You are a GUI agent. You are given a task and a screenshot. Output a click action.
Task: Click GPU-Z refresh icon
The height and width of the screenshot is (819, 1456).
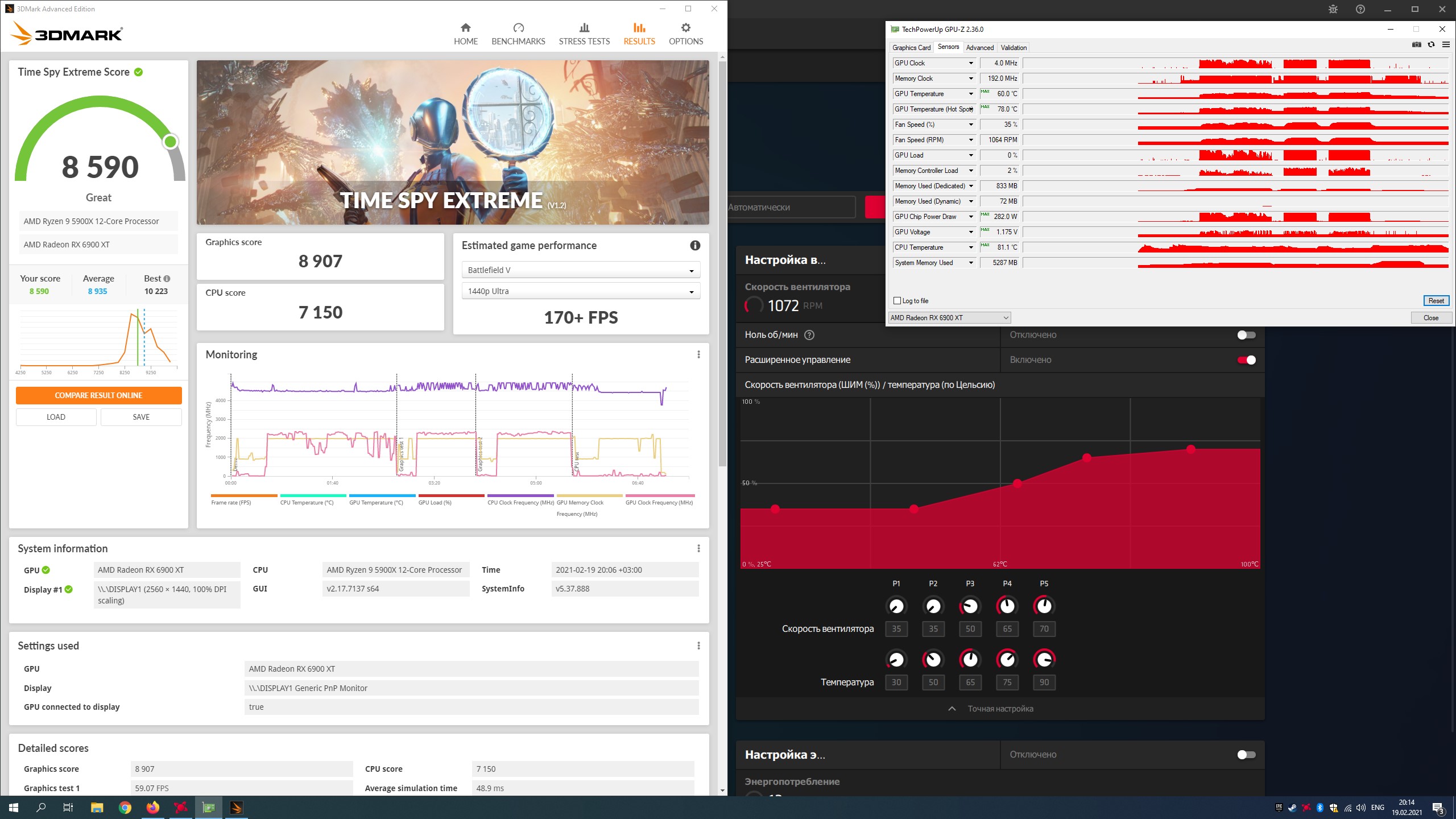(x=1431, y=45)
